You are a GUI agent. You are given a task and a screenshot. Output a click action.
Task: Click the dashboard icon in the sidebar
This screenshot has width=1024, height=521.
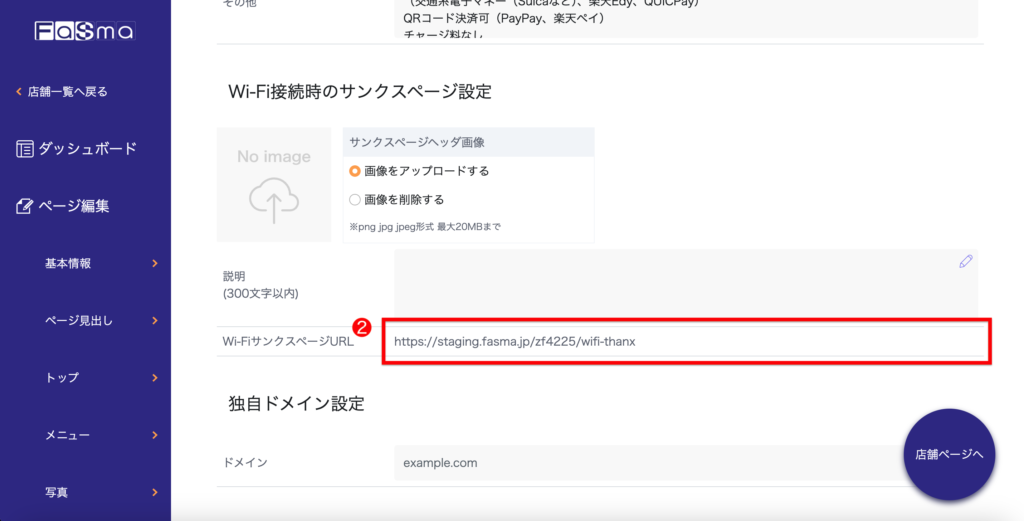[x=25, y=149]
